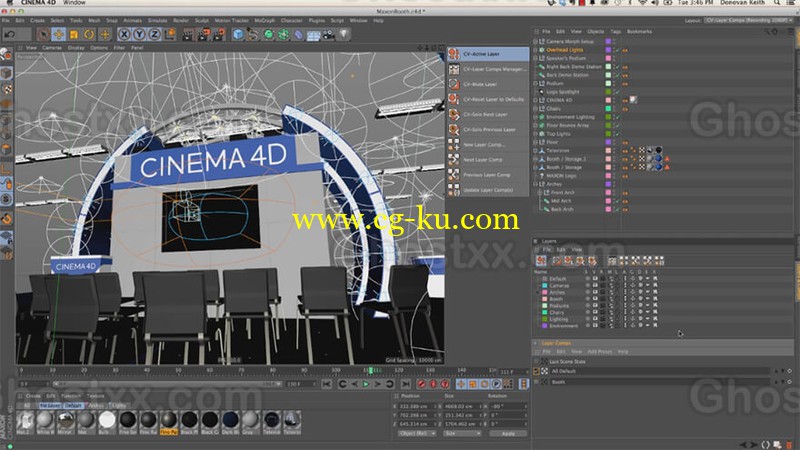Image resolution: width=800 pixels, height=450 pixels.
Task: Activate the Move tool
Action: 59,34
